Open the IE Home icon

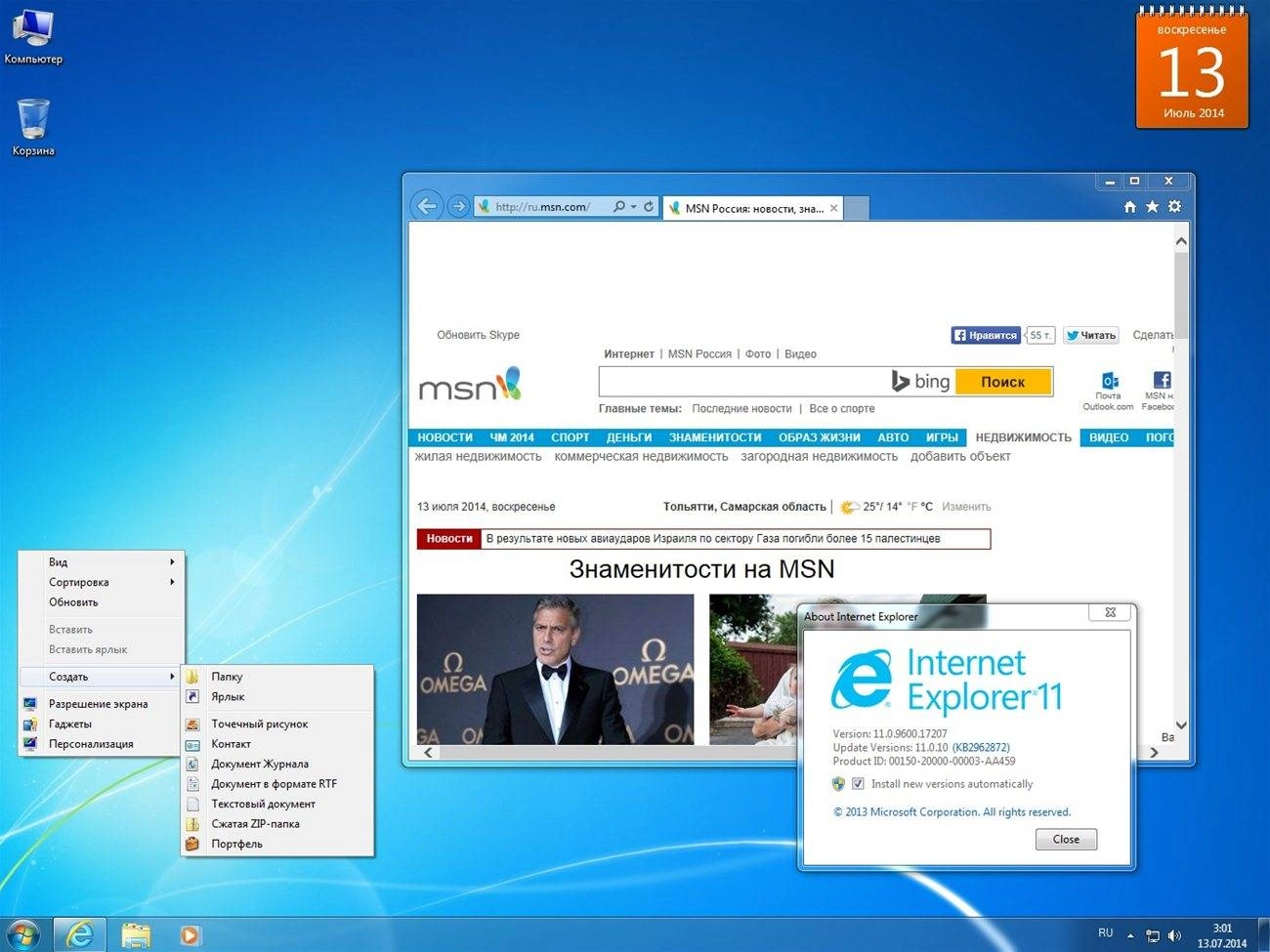click(1130, 207)
